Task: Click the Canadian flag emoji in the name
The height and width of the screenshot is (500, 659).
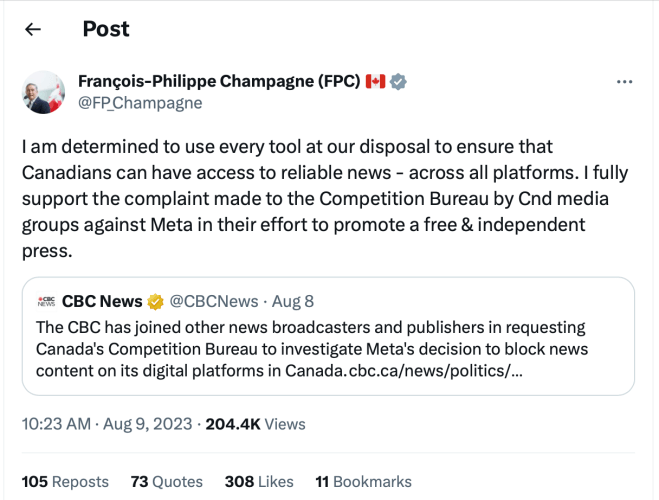Action: (375, 81)
